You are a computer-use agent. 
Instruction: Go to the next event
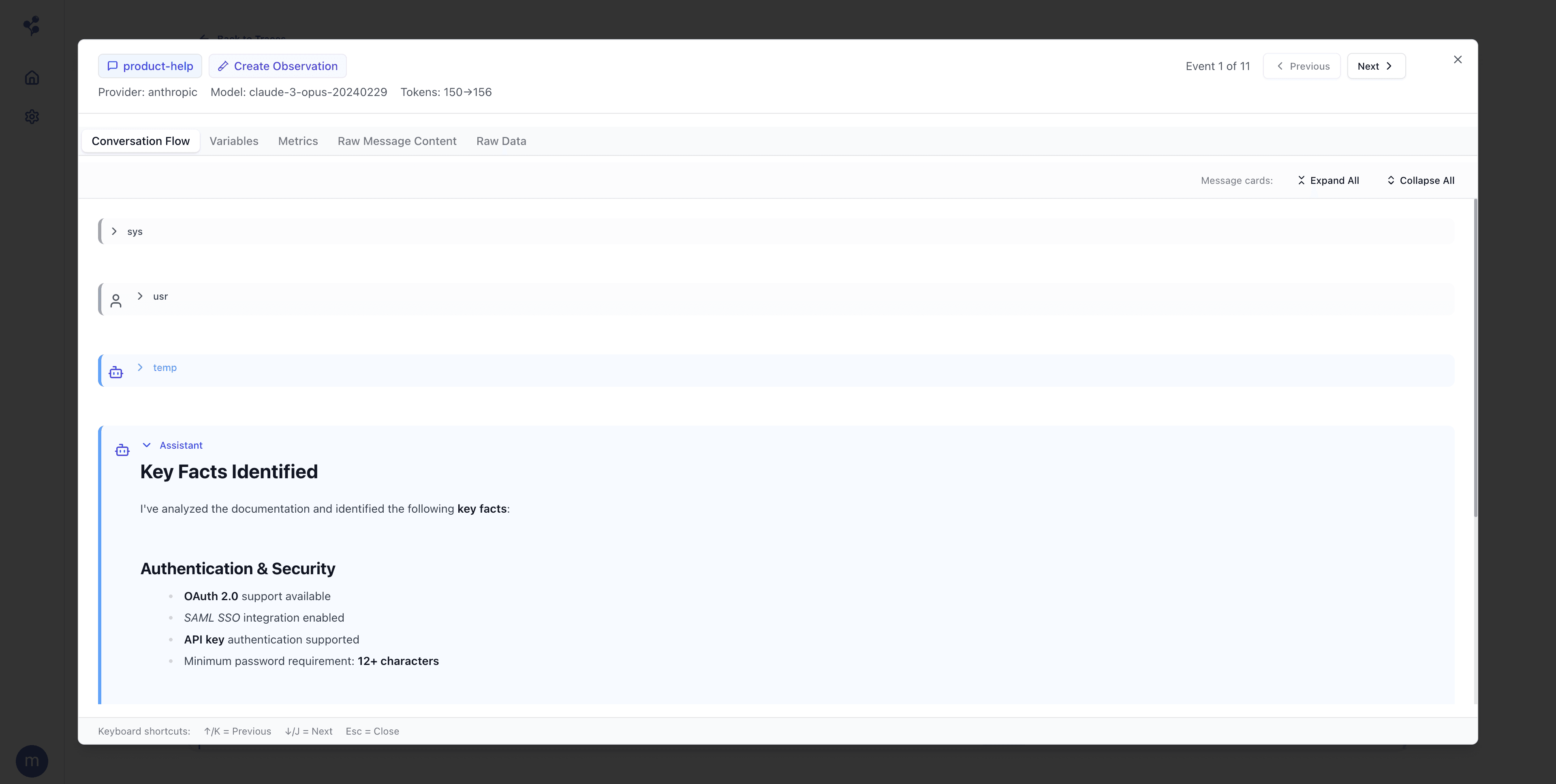click(1375, 66)
